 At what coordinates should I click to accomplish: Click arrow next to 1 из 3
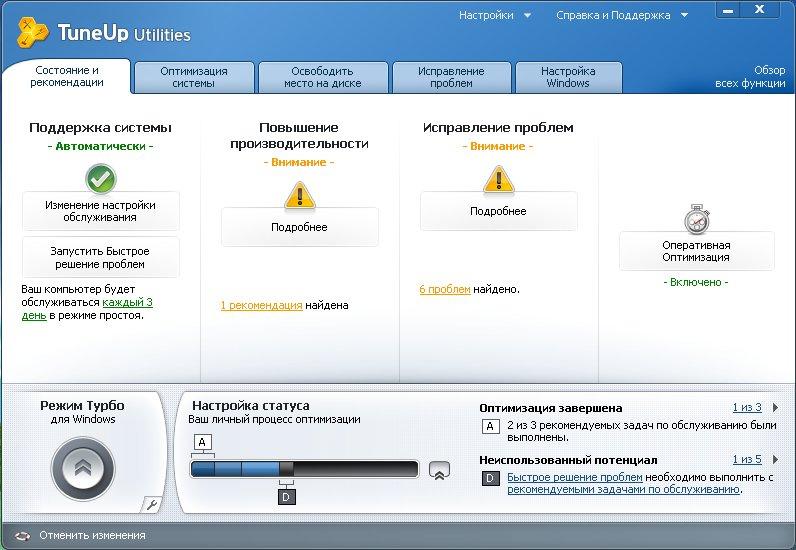tap(775, 408)
